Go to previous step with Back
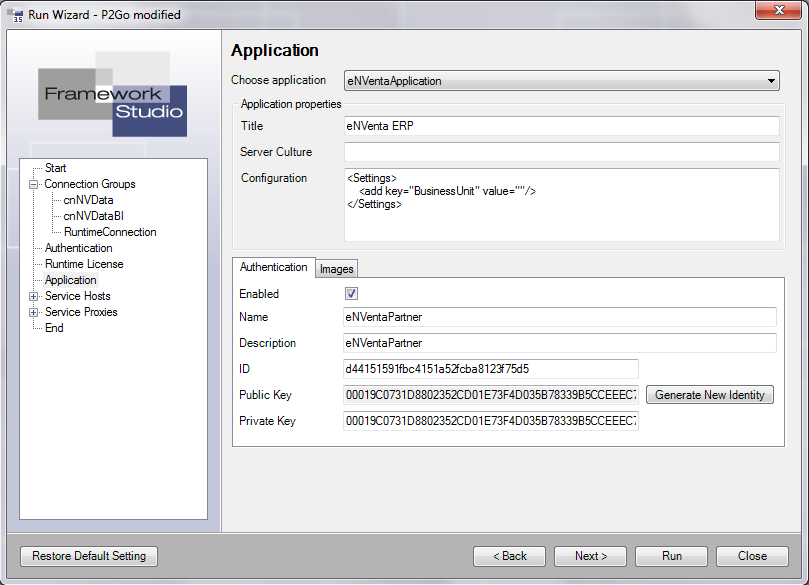Screen dimensions: 809x585 (509, 556)
